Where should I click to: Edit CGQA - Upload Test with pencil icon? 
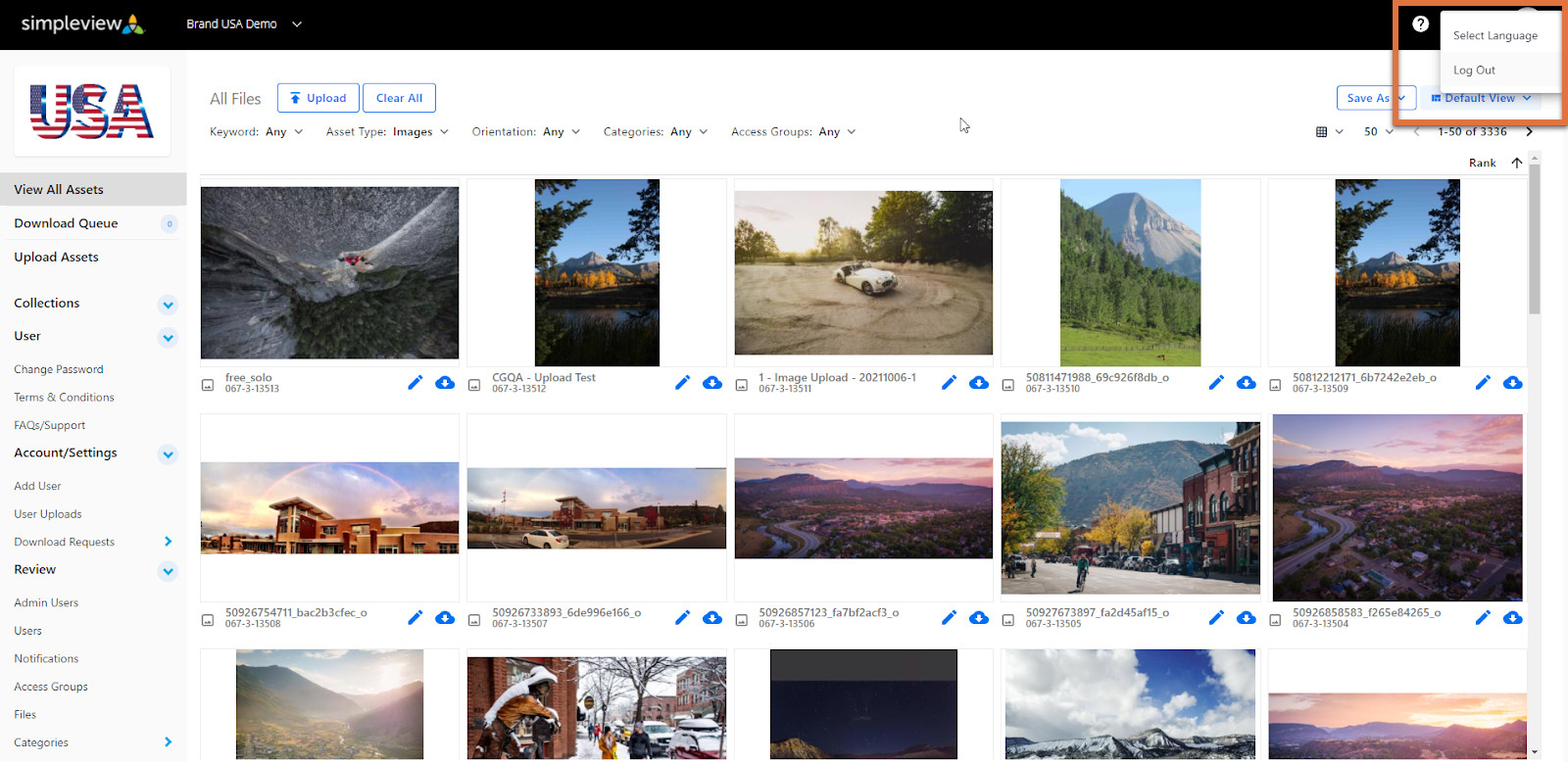[683, 383]
